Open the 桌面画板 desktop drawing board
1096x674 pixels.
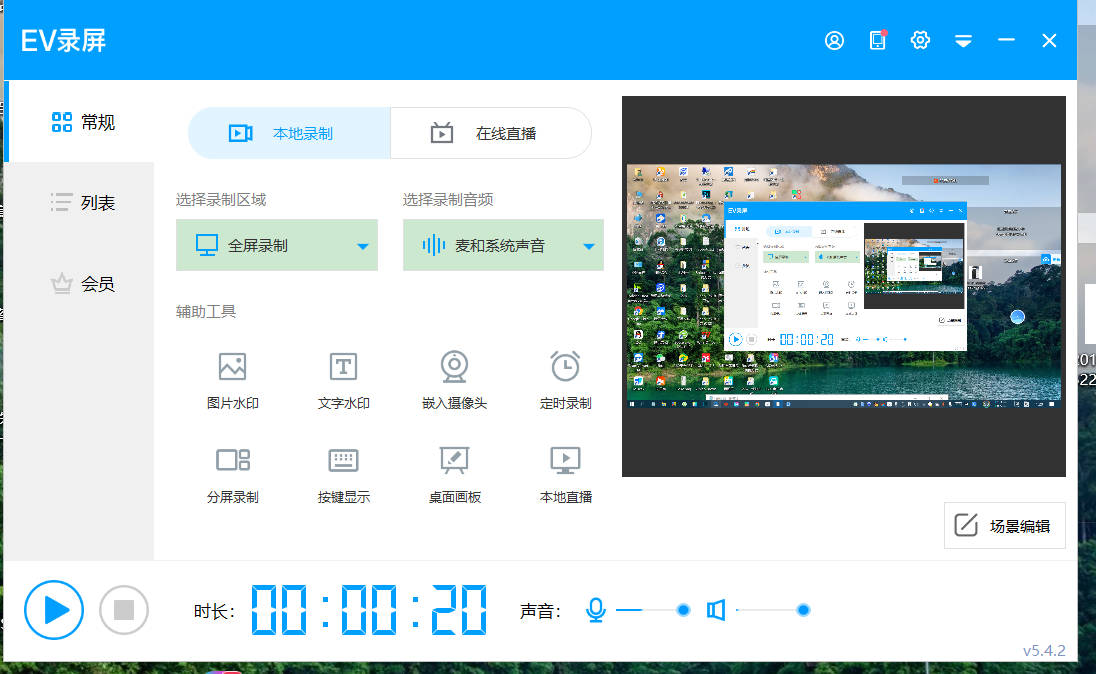(x=454, y=460)
